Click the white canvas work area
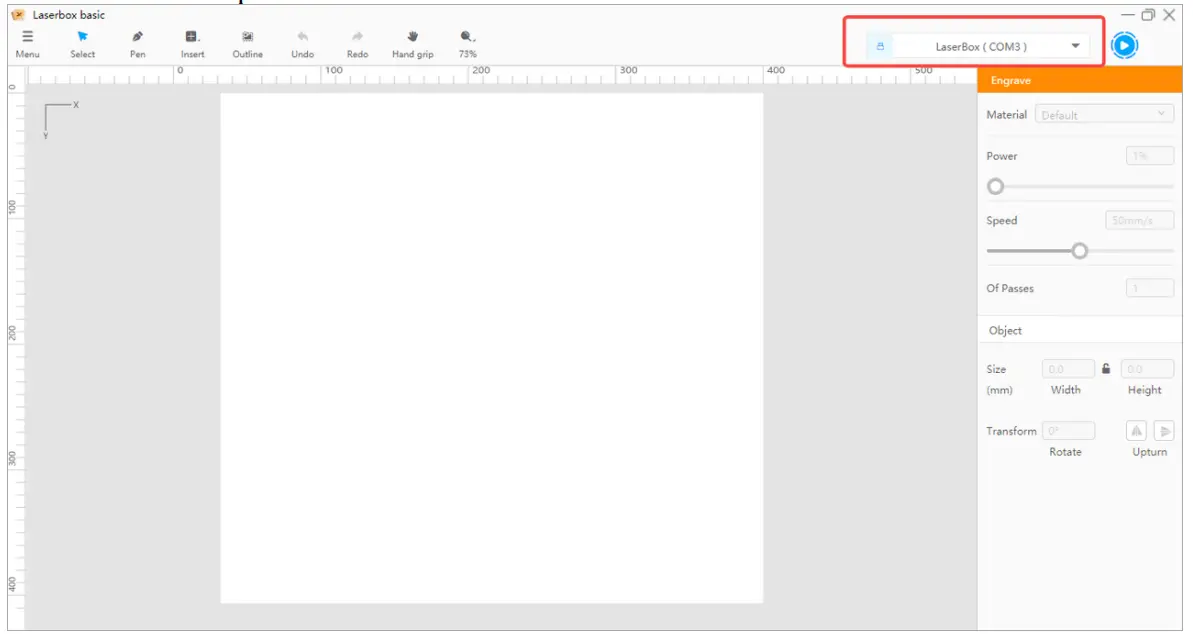The height and width of the screenshot is (634, 1193). 492,348
